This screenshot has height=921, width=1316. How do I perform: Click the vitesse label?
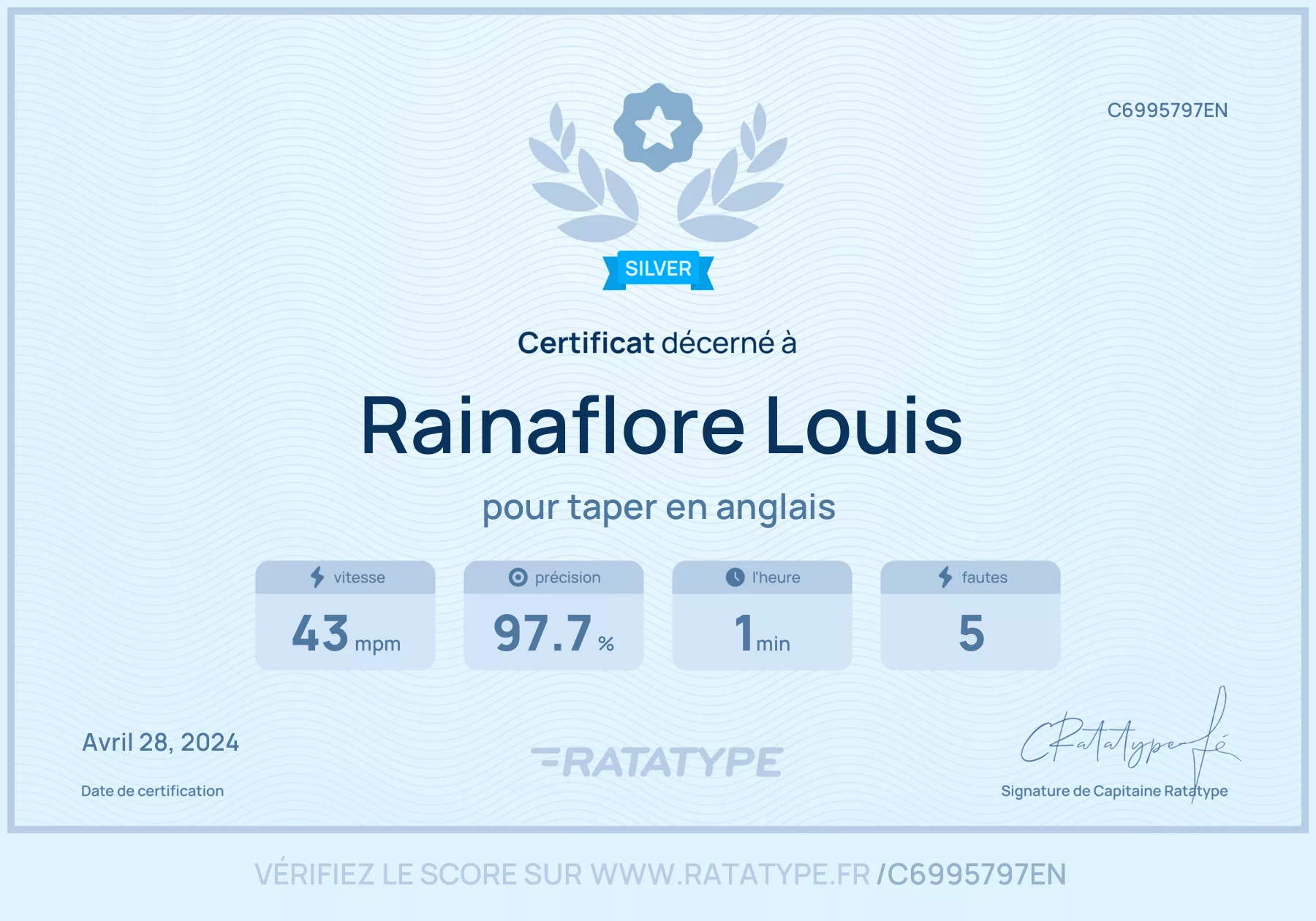(x=359, y=577)
